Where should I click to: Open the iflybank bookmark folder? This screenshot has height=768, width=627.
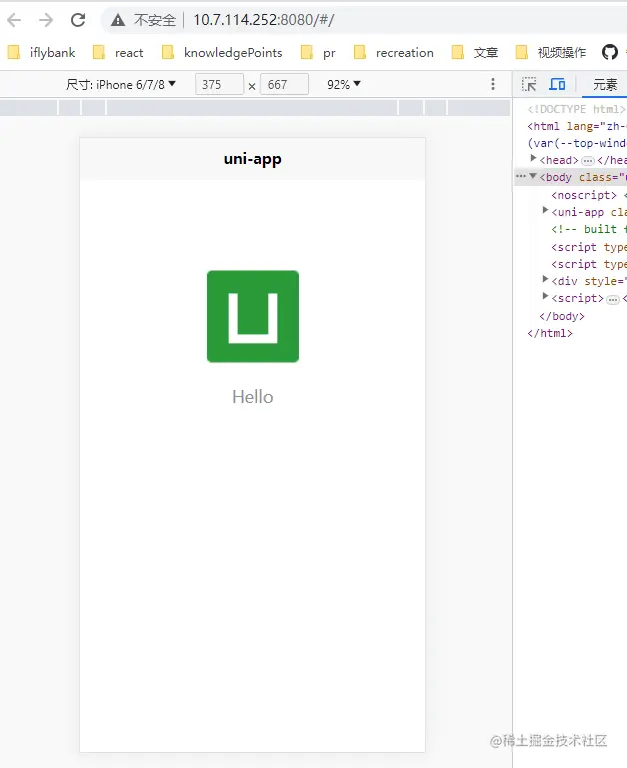(x=42, y=52)
